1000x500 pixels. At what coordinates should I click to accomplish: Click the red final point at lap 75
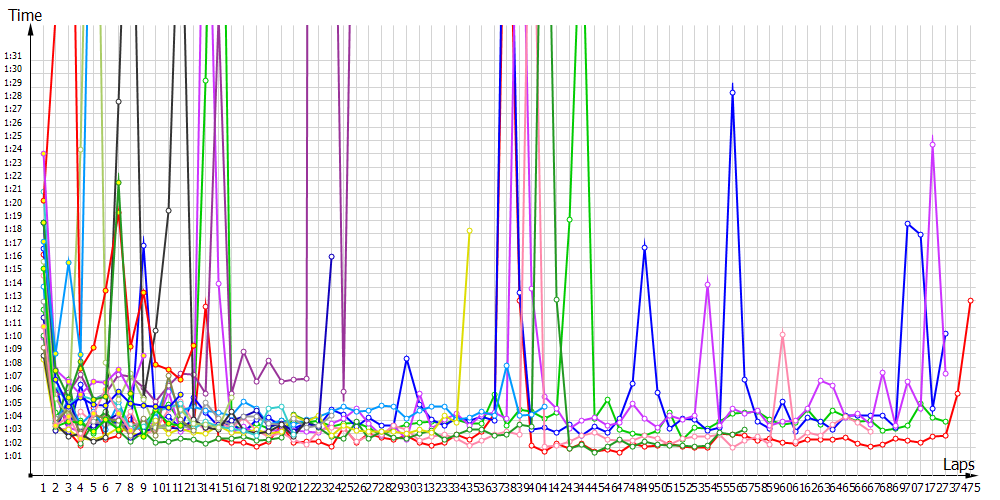click(970, 300)
